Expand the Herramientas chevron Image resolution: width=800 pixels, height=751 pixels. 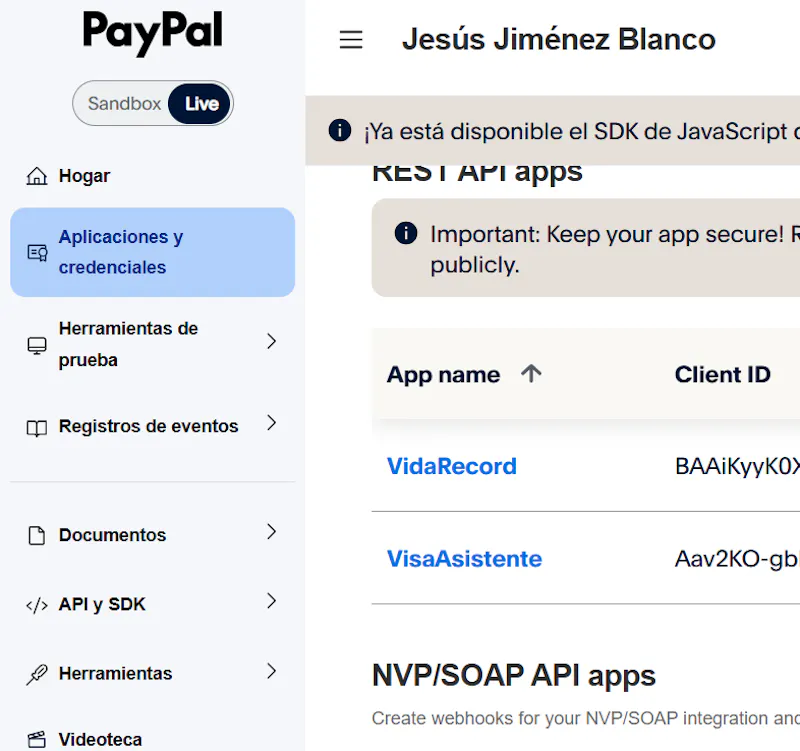[x=271, y=671]
